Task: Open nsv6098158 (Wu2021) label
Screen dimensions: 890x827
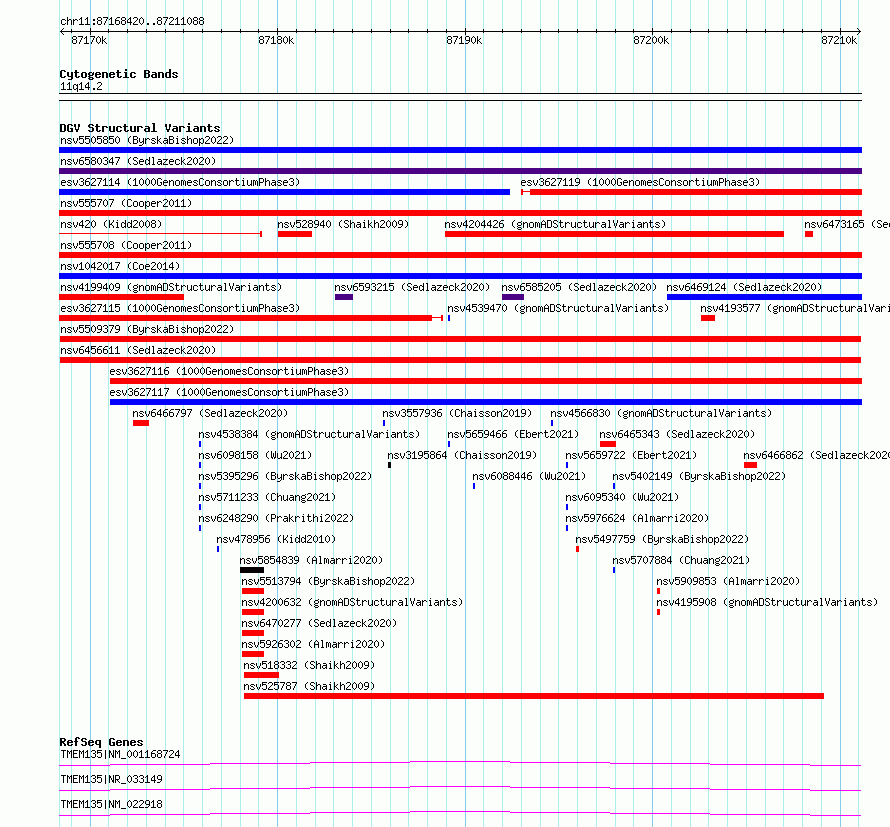Action: (255, 455)
